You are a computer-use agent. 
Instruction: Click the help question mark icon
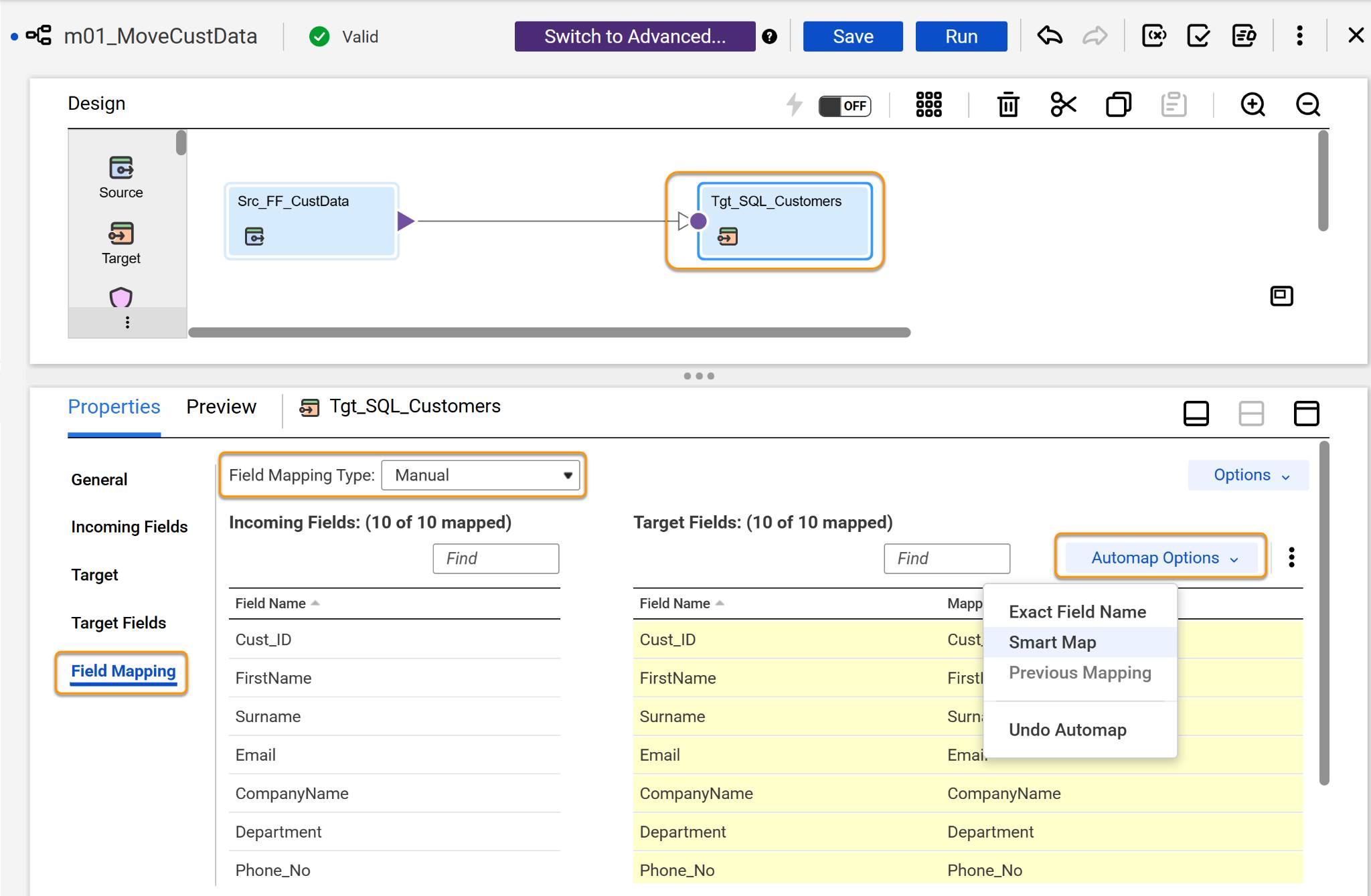770,36
